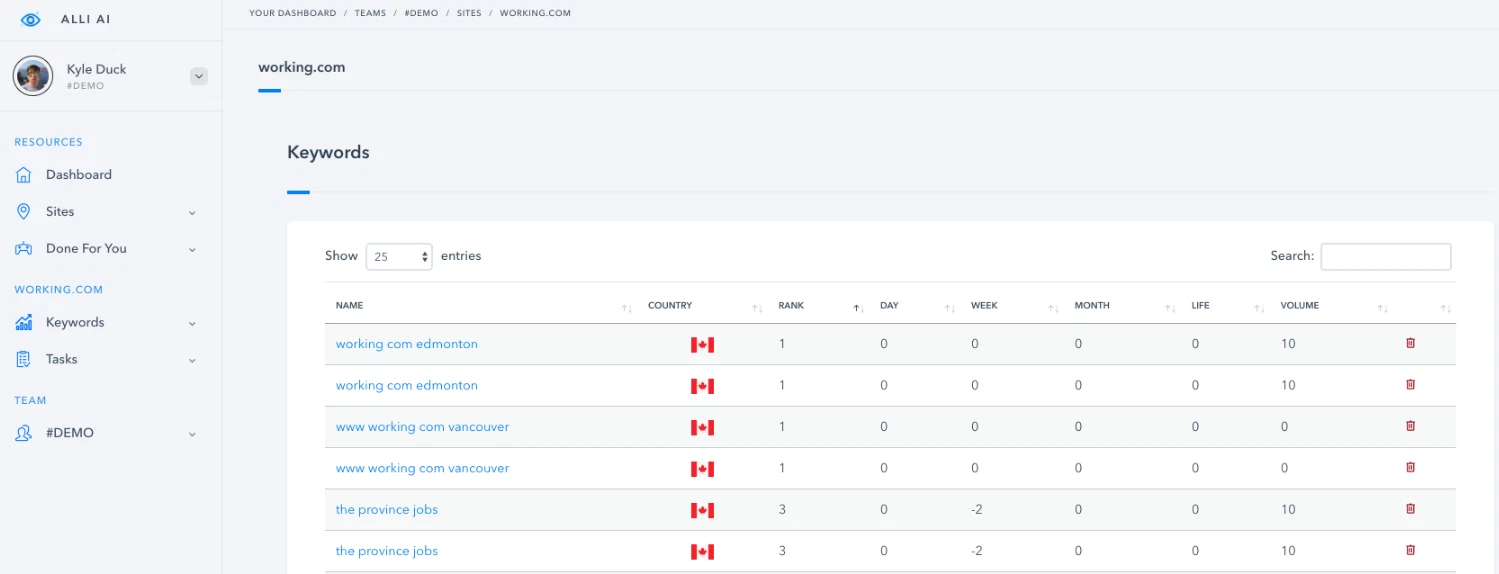The width and height of the screenshot is (1499, 574).
Task: Open the first www working com vancouver link
Action: tap(422, 427)
